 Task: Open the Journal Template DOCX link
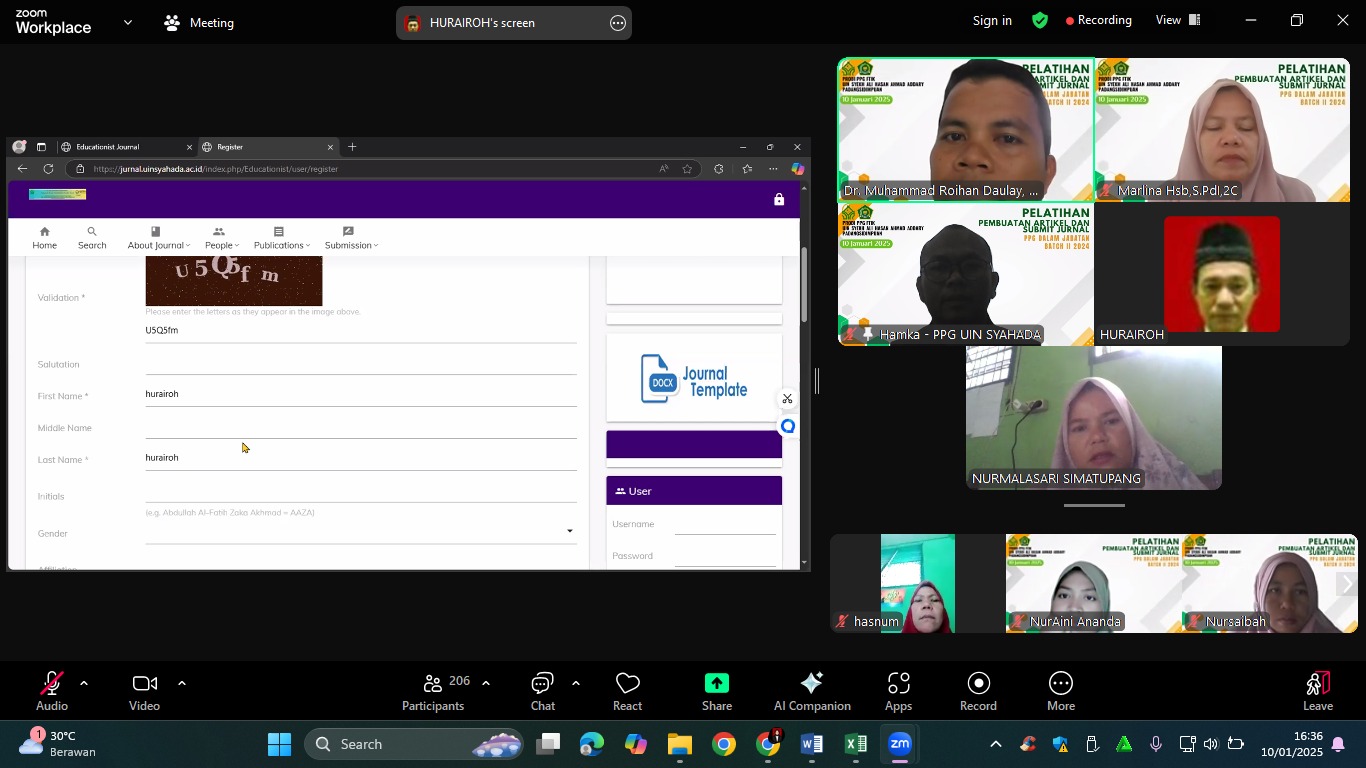pyautogui.click(x=694, y=379)
